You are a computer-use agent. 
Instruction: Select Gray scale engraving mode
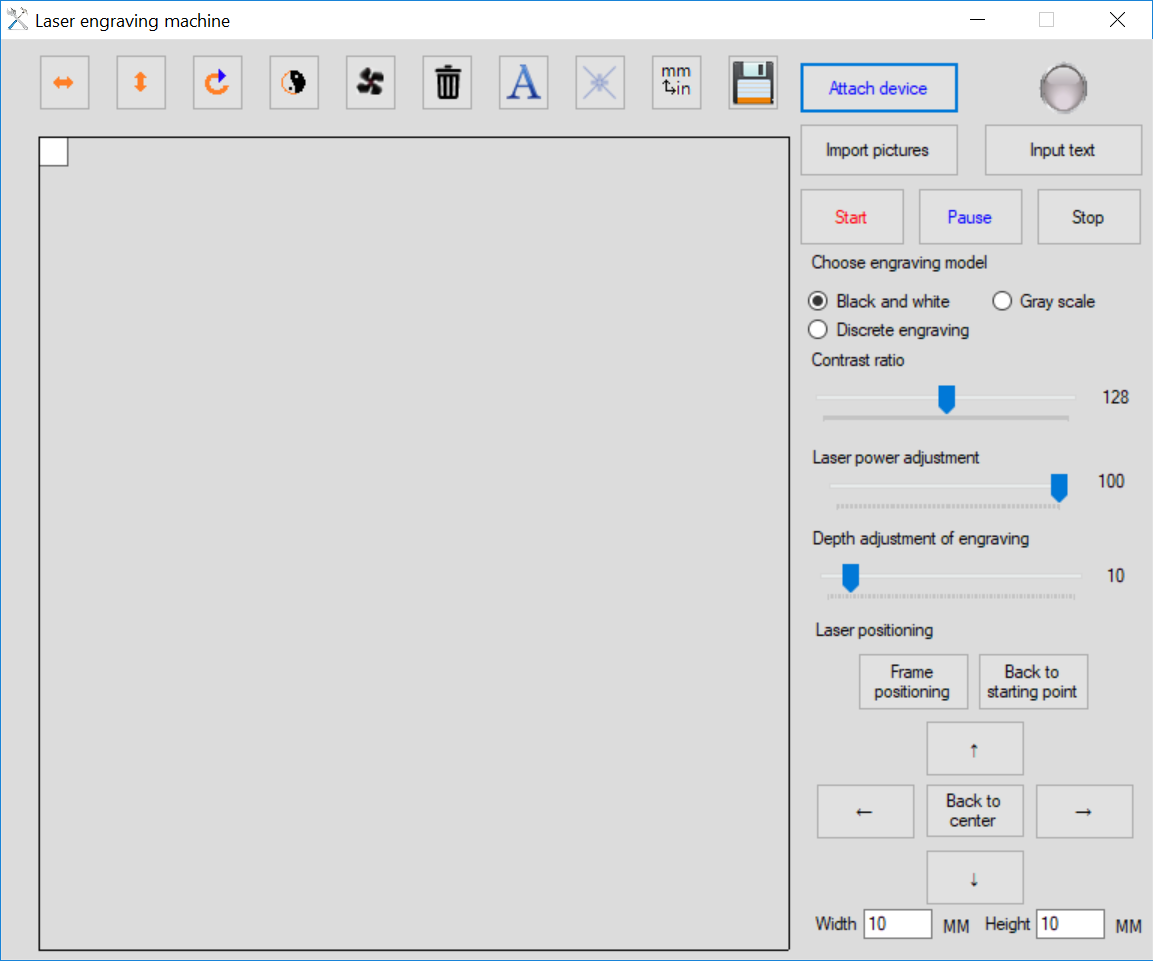pyautogui.click(x=1043, y=301)
